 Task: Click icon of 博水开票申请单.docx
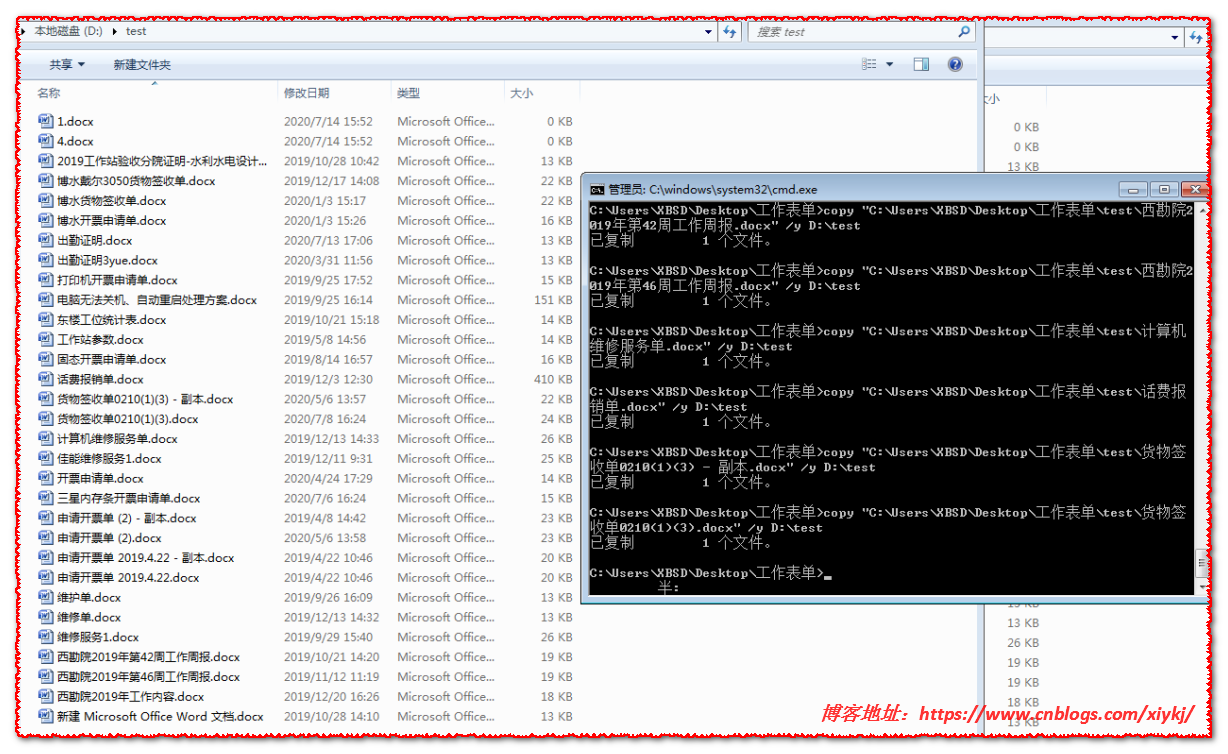click(x=46, y=220)
